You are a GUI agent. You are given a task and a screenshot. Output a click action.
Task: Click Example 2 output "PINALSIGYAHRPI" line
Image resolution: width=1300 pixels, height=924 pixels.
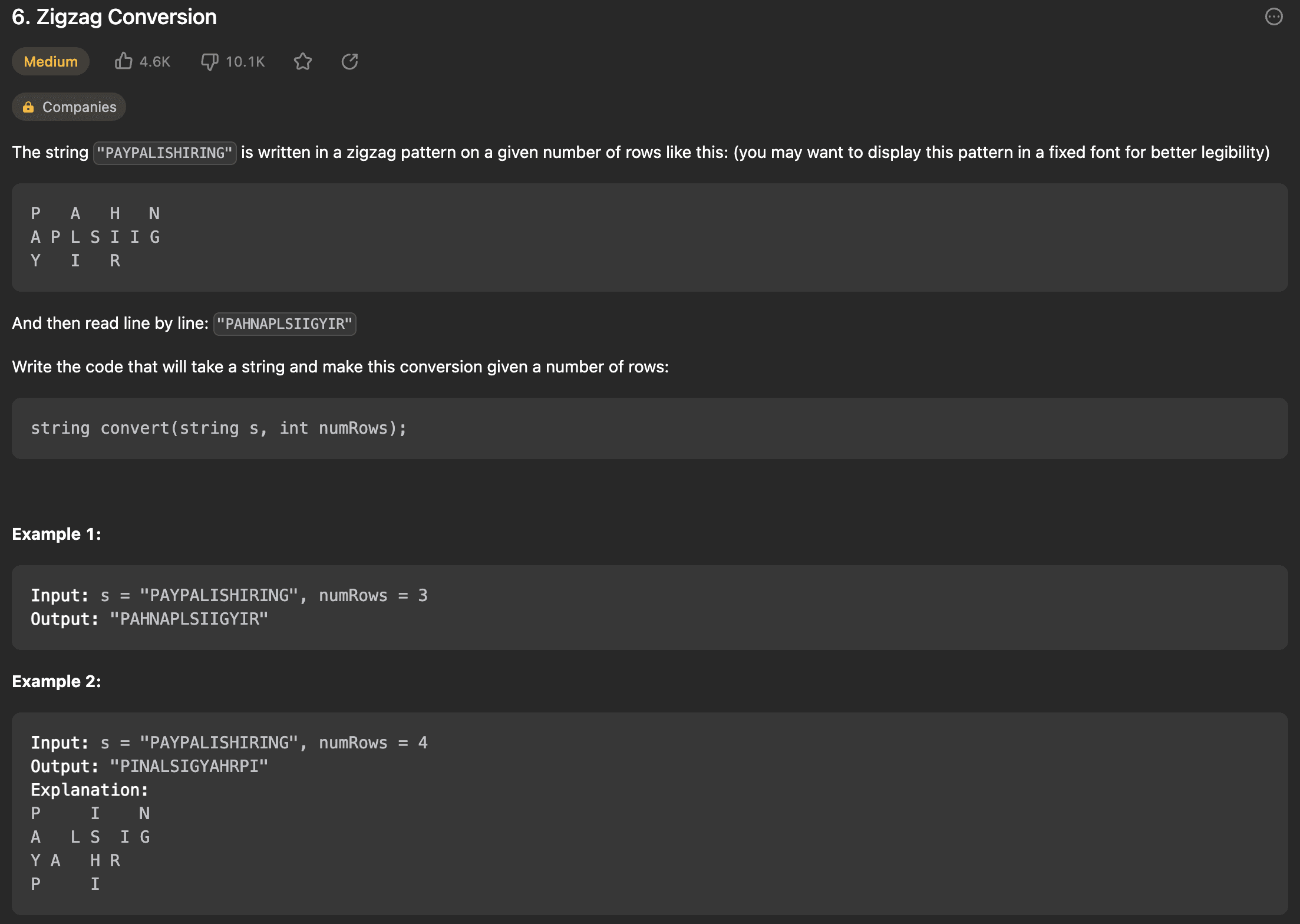pyautogui.click(x=150, y=767)
